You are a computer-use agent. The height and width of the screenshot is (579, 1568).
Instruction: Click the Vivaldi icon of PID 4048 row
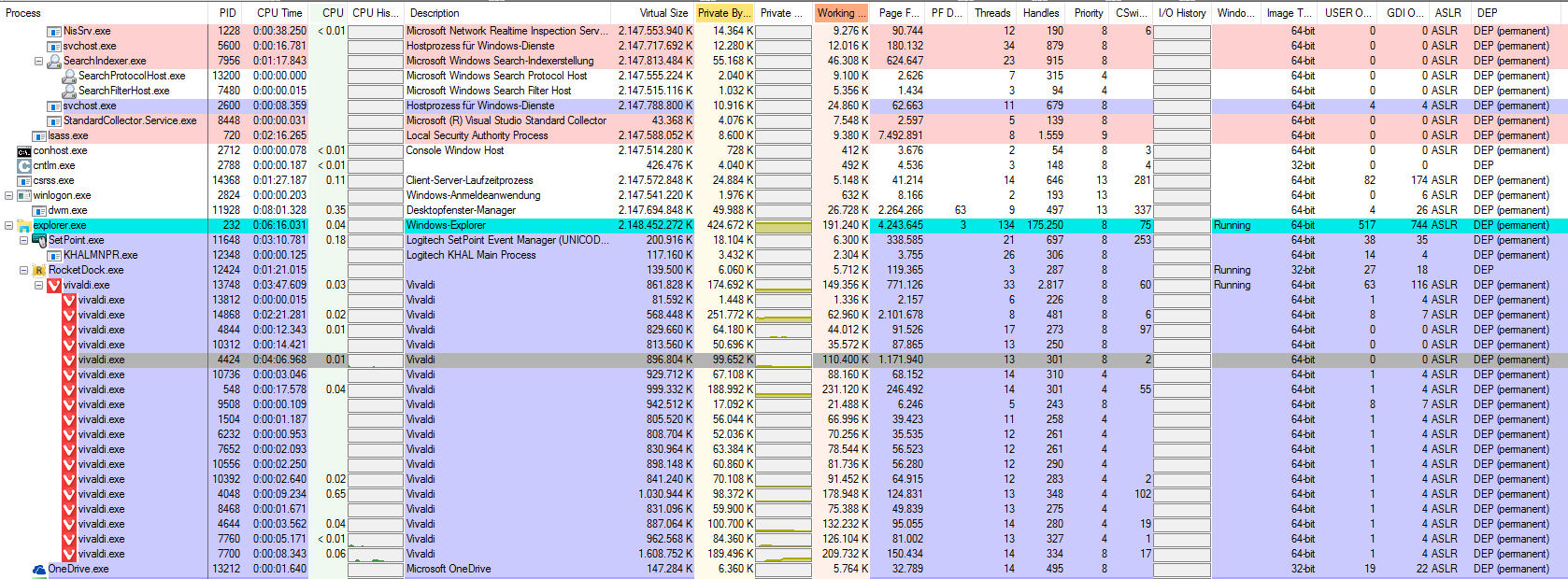click(69, 494)
